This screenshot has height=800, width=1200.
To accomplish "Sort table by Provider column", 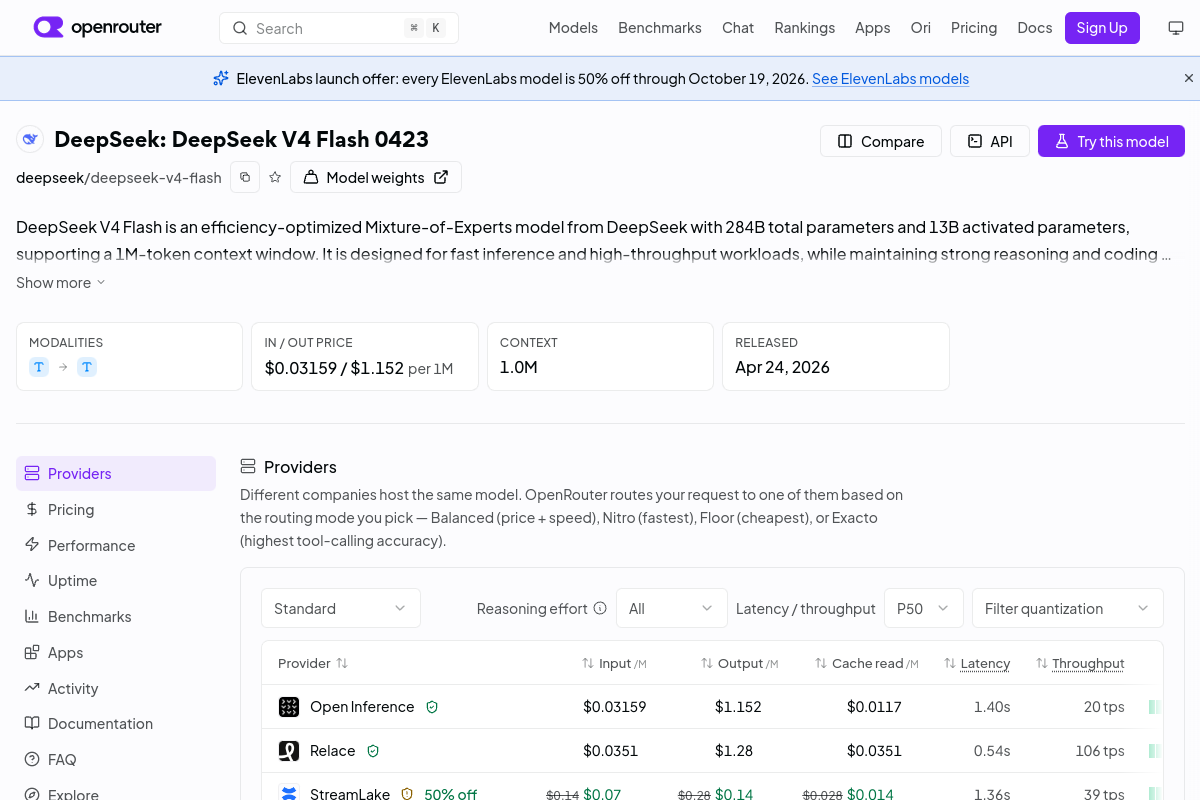I will click(313, 663).
